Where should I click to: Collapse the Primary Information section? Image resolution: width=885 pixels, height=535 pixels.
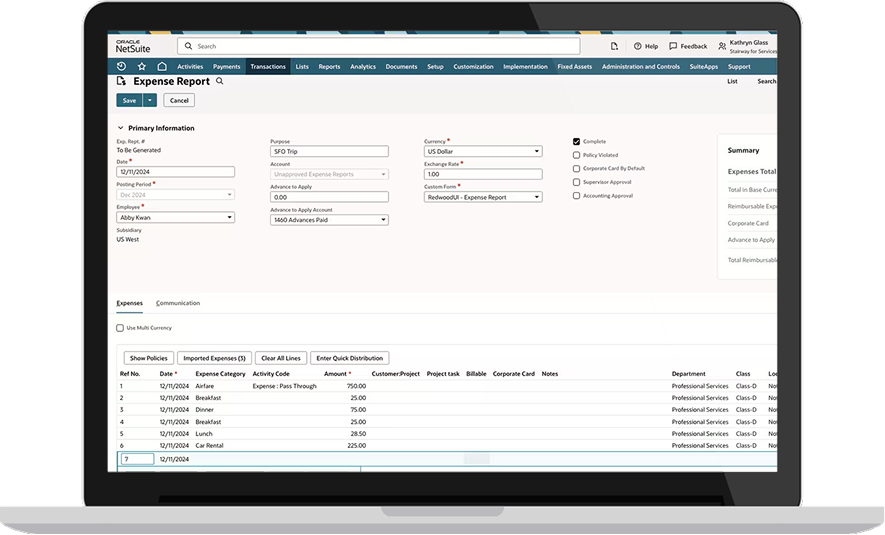[x=121, y=128]
